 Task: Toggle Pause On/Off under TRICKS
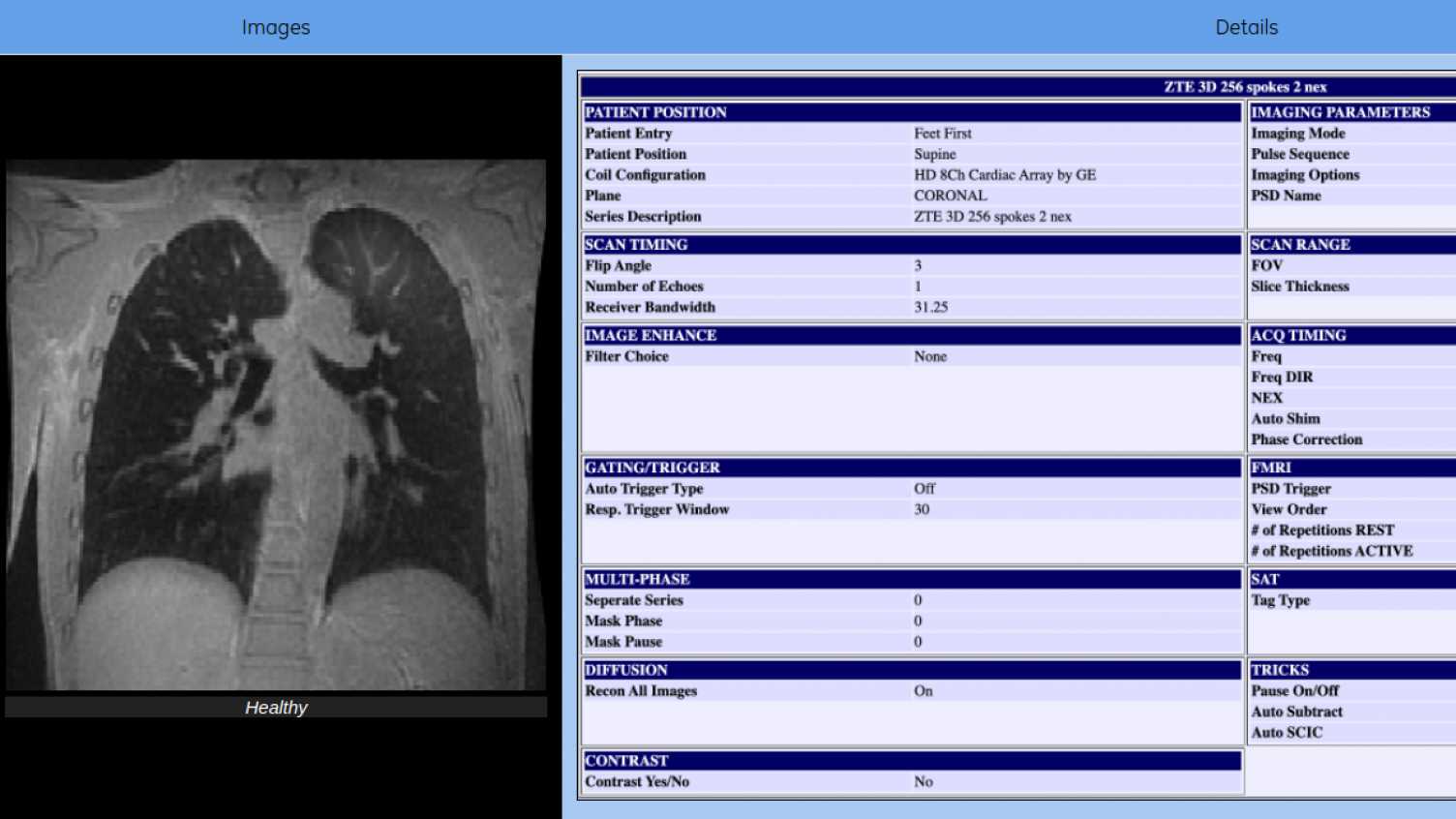(x=1295, y=691)
